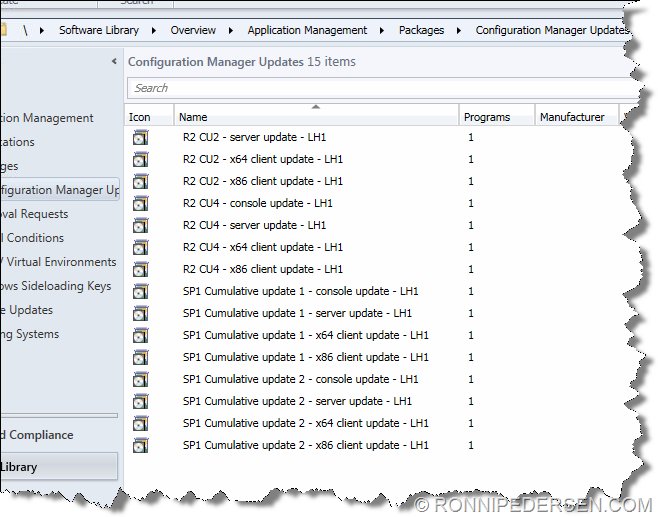Select Application Management node in navigation tree
The width and height of the screenshot is (658, 517).
(x=47, y=118)
